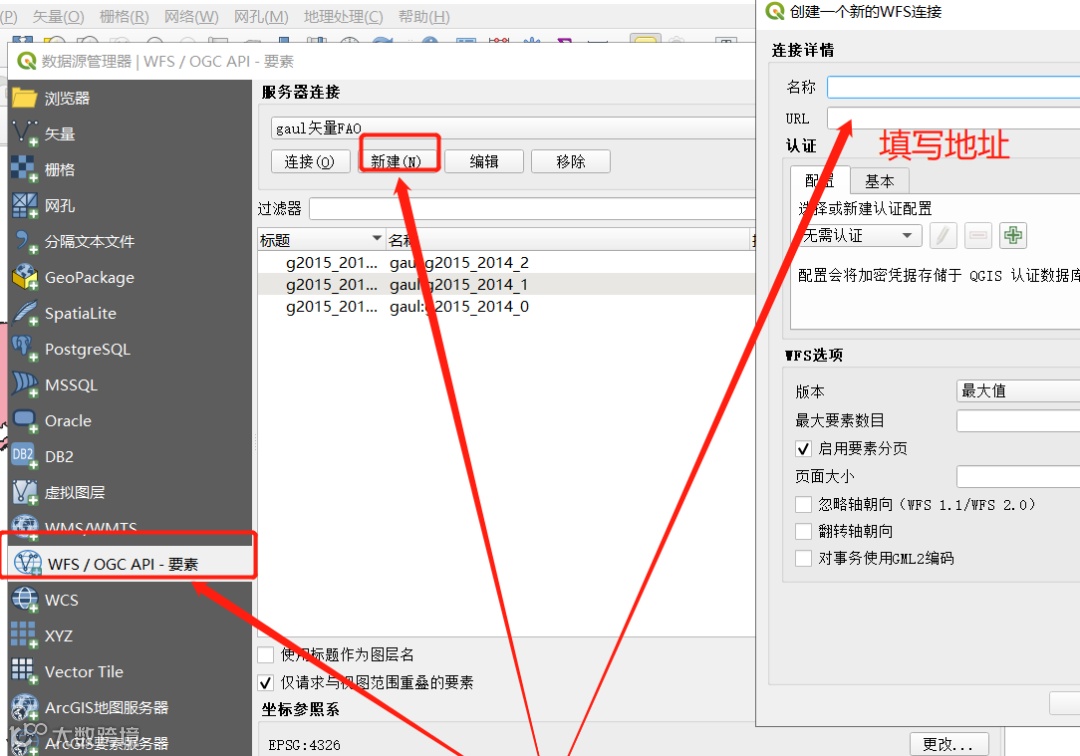The height and width of the screenshot is (756, 1080).
Task: Open the 无需认证 authentication dropdown
Action: click(860, 235)
